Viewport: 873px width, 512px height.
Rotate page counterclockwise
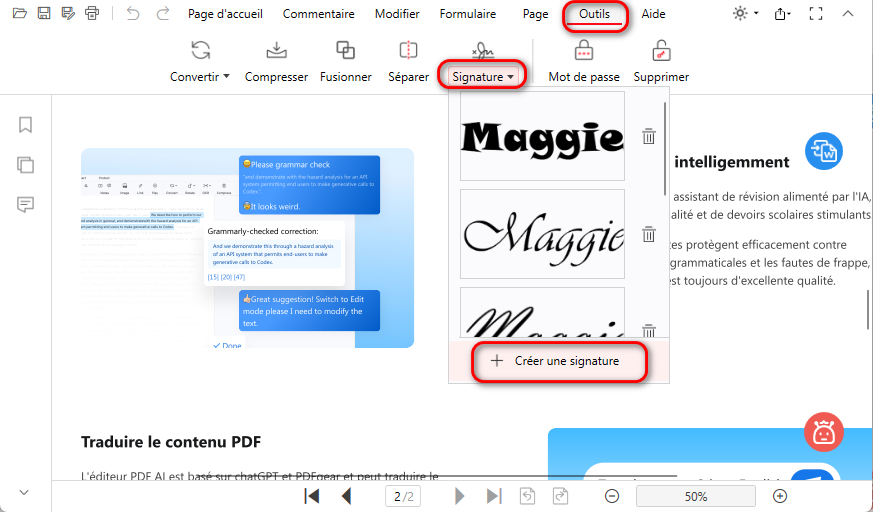click(x=528, y=496)
